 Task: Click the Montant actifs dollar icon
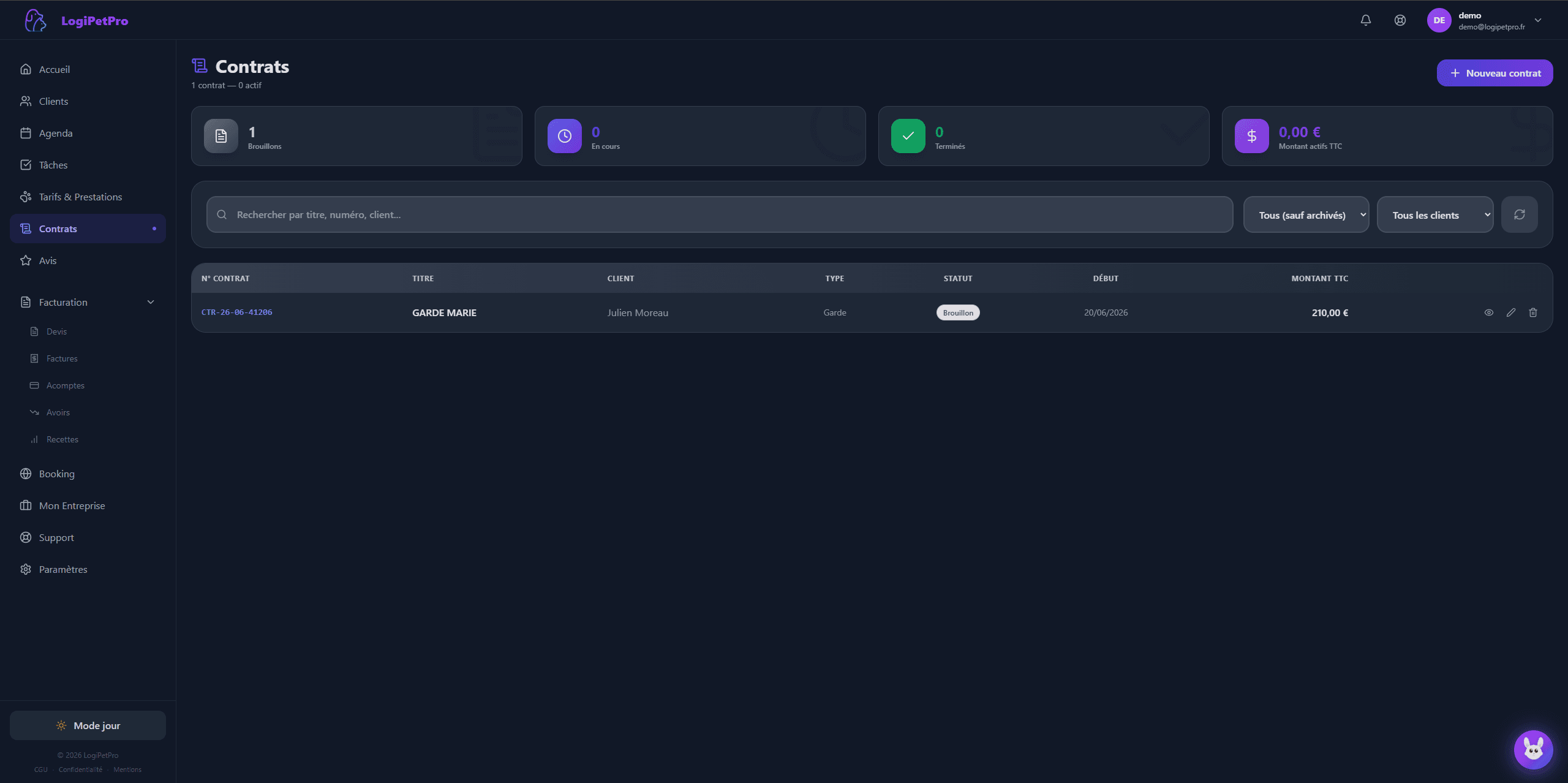pyautogui.click(x=1252, y=136)
